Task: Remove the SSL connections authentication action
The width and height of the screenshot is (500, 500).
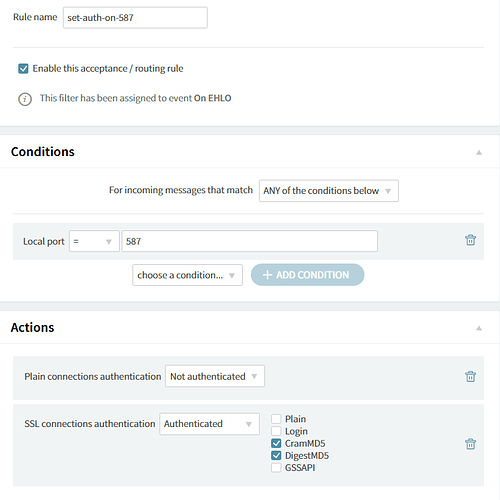Action: [x=470, y=444]
